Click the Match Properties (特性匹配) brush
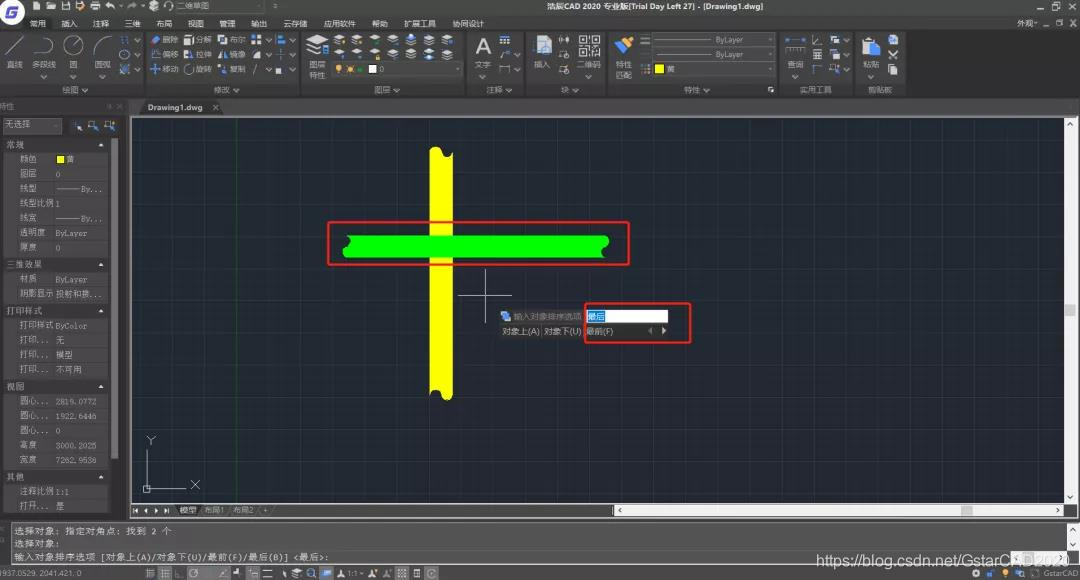 pyautogui.click(x=623, y=55)
